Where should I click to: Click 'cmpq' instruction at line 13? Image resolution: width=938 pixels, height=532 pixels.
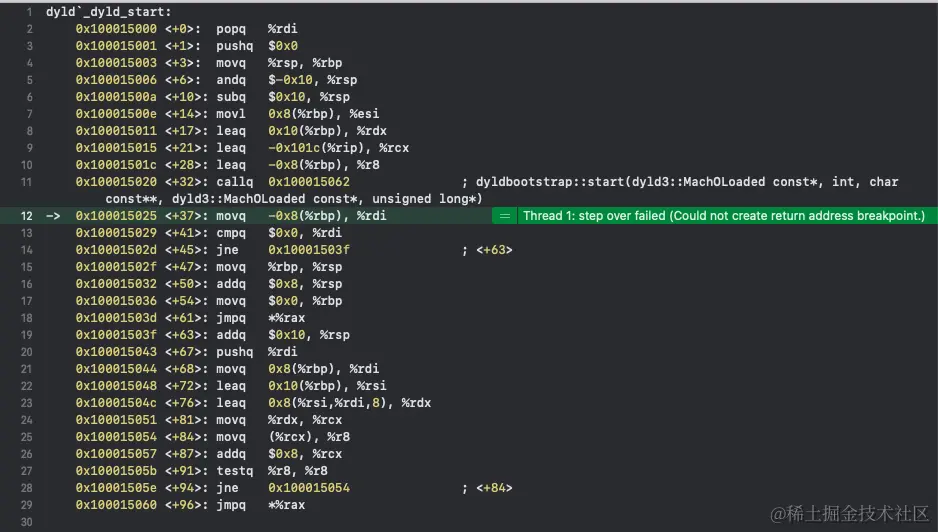231,233
